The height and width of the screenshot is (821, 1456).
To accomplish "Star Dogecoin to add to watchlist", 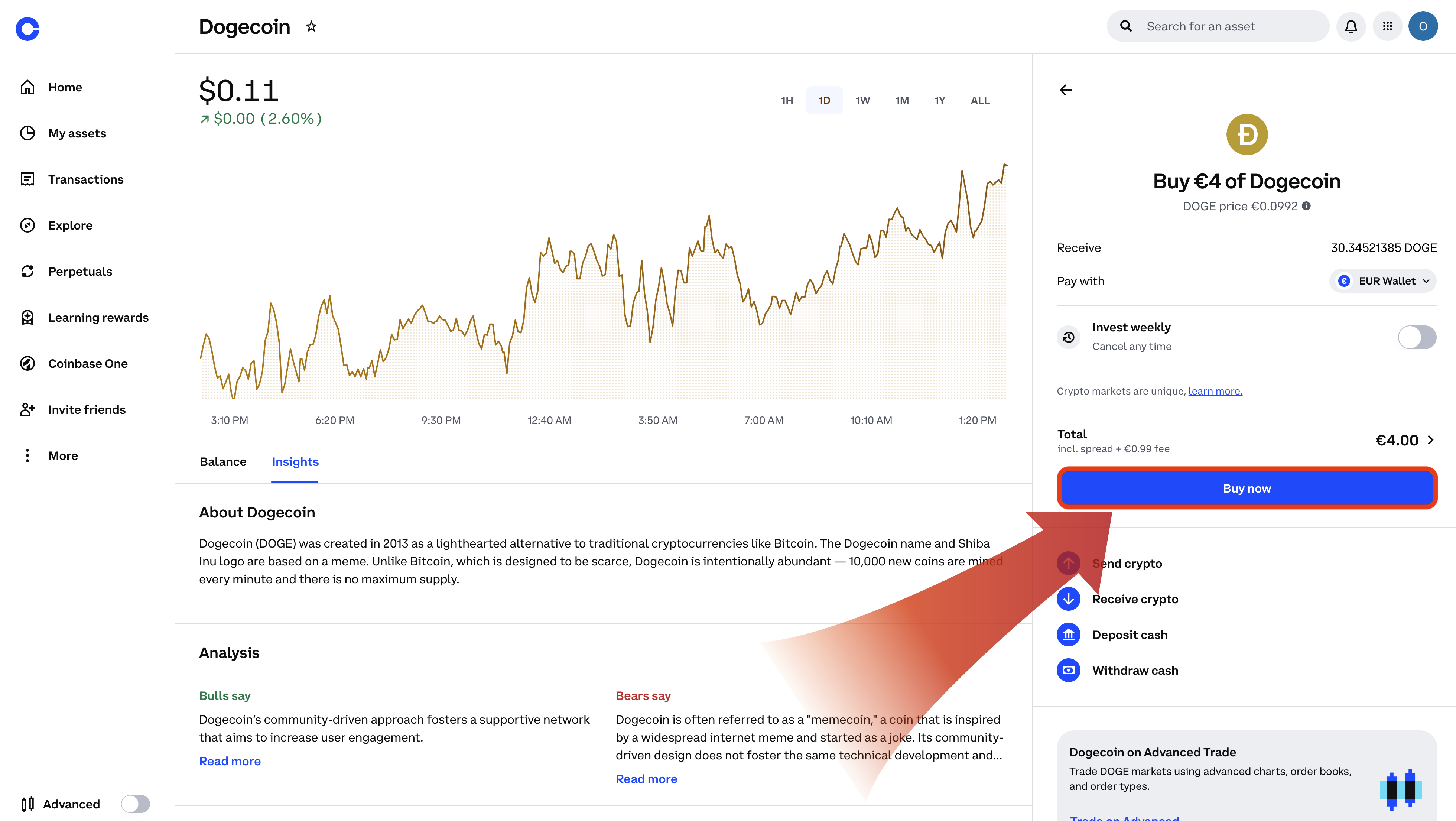I will 311,27.
